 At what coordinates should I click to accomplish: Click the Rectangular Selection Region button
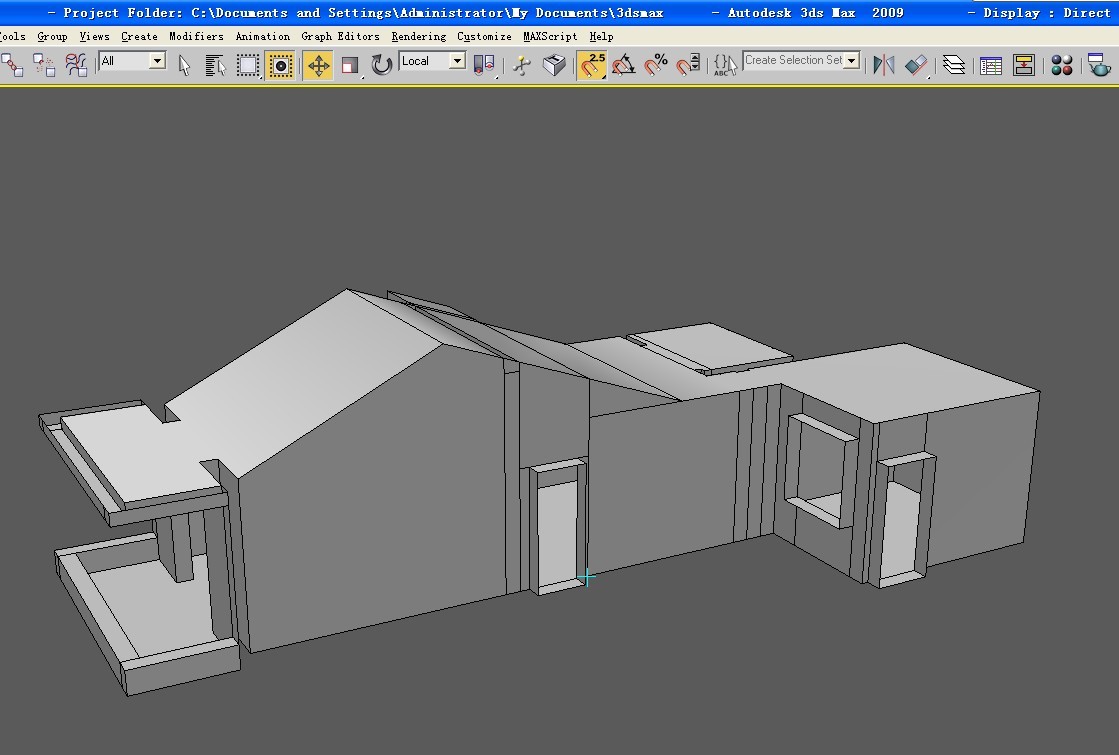[248, 66]
